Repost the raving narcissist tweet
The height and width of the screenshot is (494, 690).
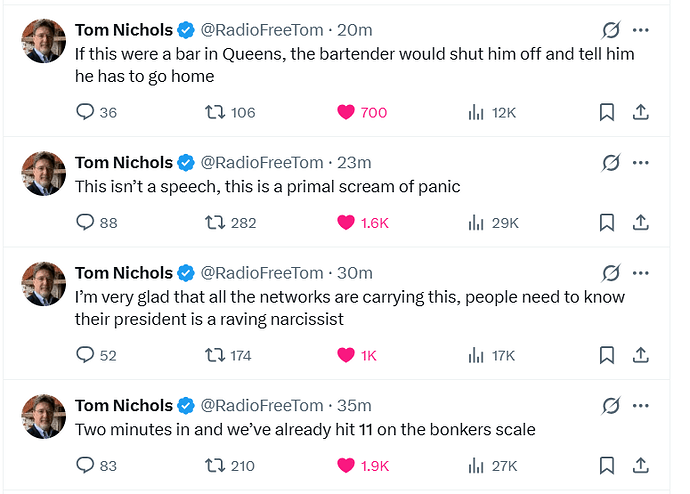click(x=214, y=355)
